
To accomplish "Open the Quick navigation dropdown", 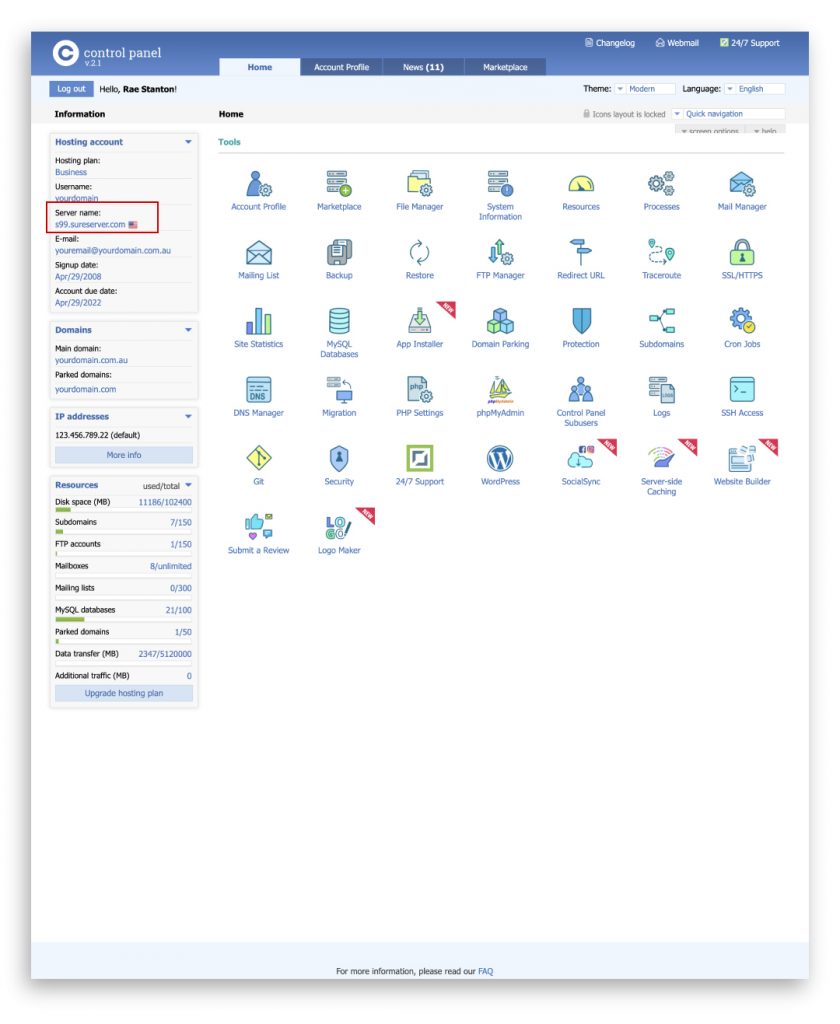I will click(x=728, y=114).
